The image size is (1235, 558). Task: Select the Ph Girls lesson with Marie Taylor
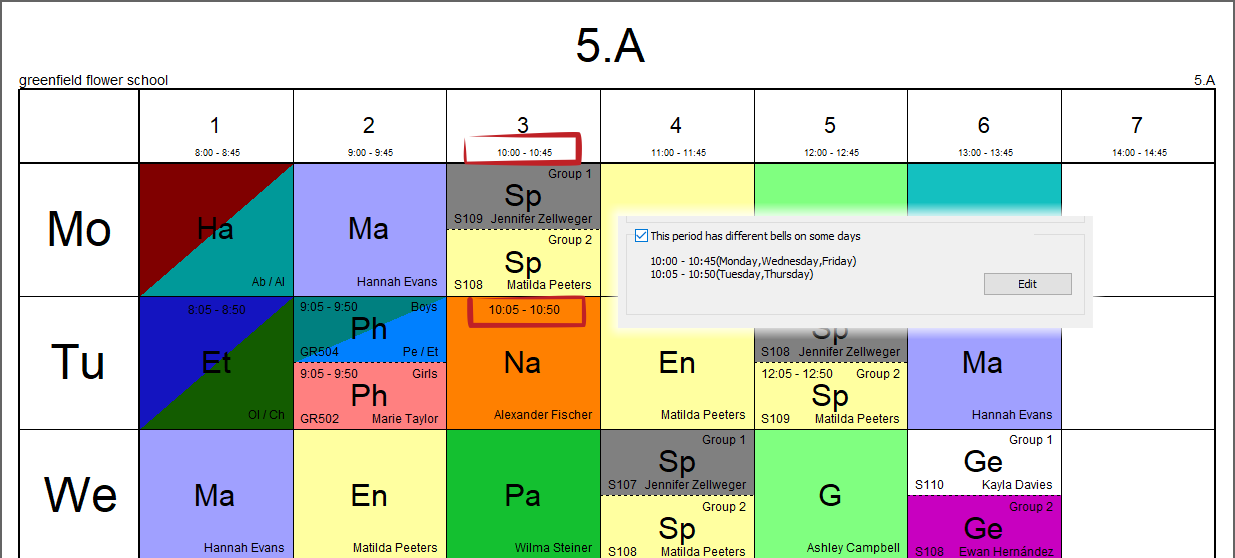[x=369, y=396]
